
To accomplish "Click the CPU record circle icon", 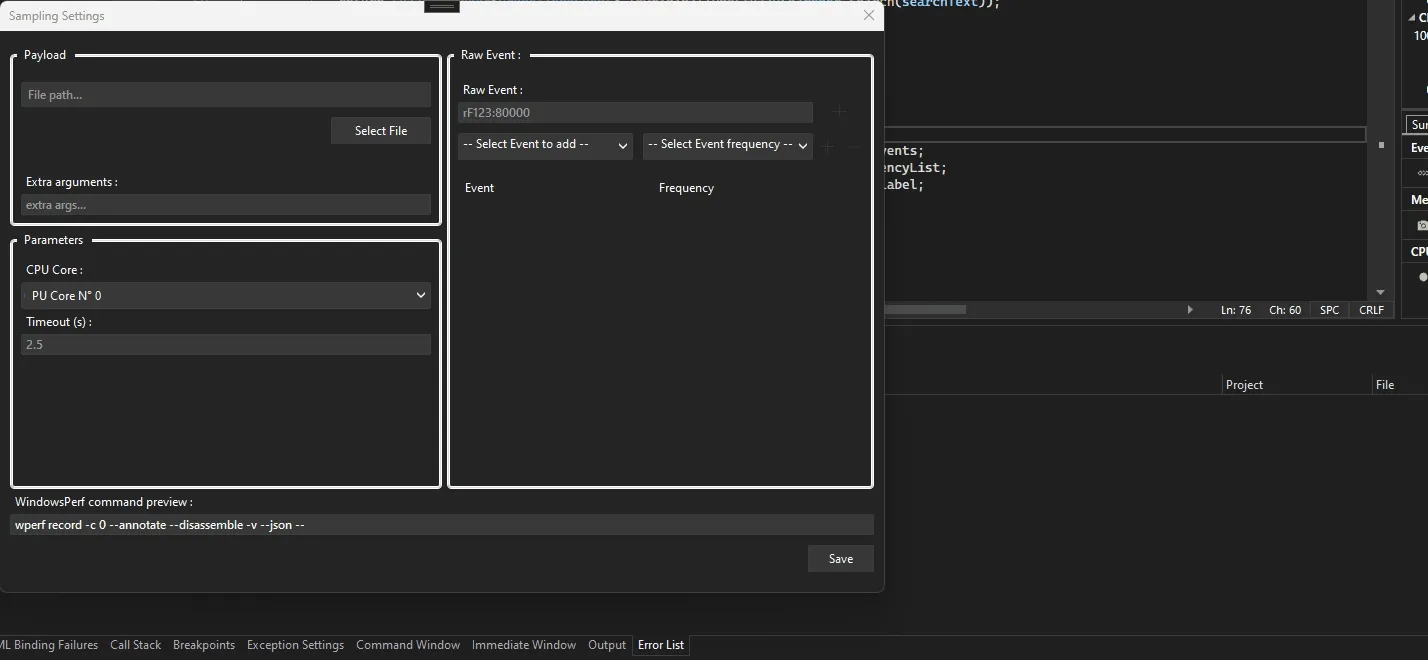I will [x=1422, y=277].
